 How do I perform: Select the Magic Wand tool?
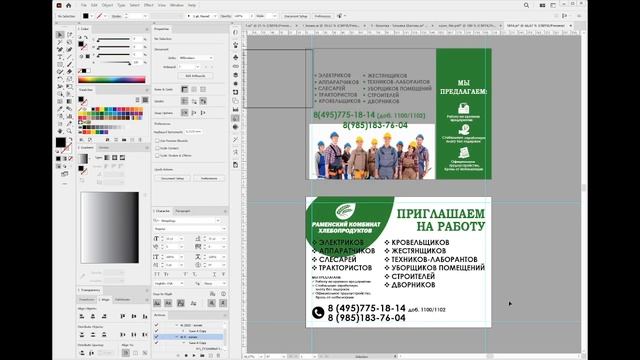60,42
